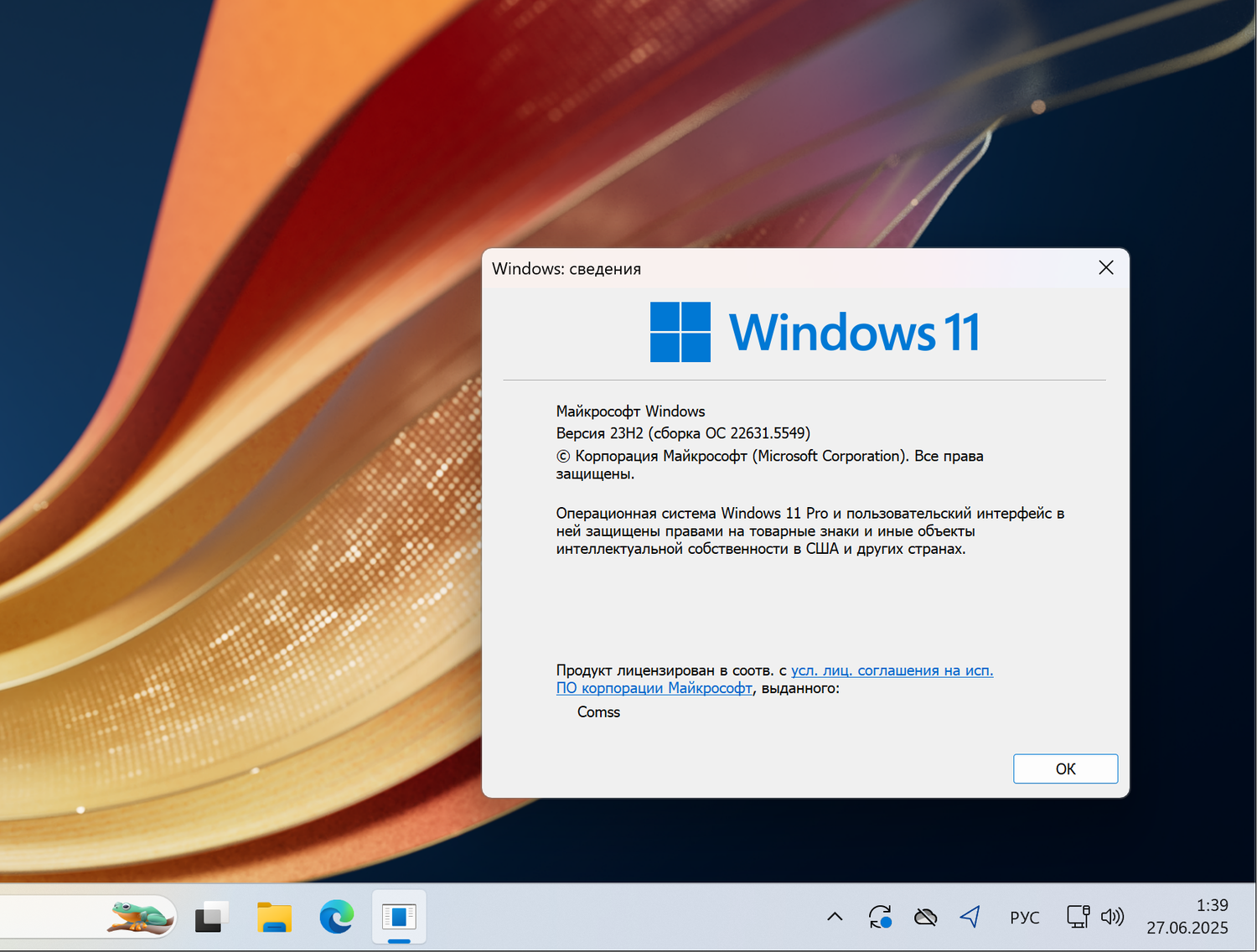Open the Microsoft license agreement link
The height and width of the screenshot is (952, 1257).
click(x=891, y=670)
